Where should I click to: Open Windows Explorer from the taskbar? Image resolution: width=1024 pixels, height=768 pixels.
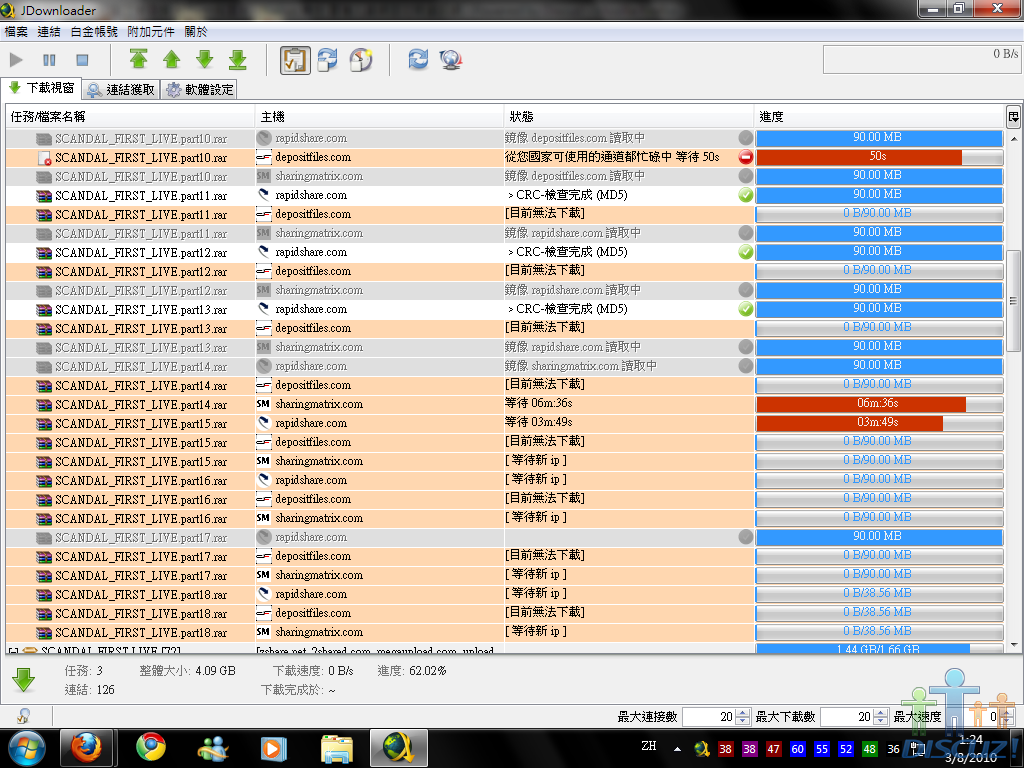click(337, 748)
